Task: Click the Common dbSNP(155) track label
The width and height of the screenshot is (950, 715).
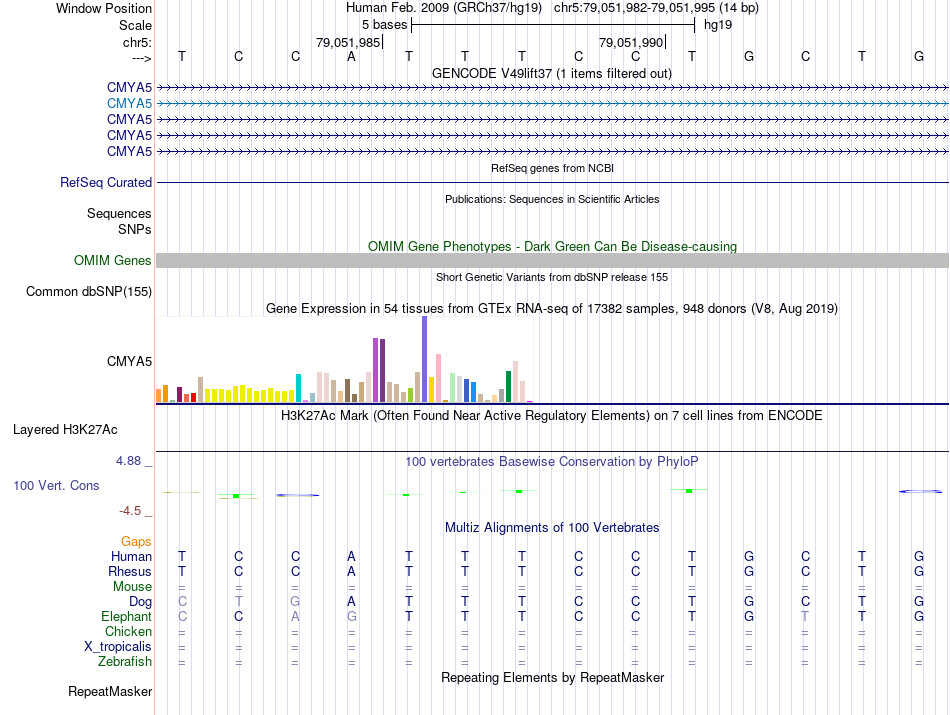Action: pyautogui.click(x=89, y=291)
